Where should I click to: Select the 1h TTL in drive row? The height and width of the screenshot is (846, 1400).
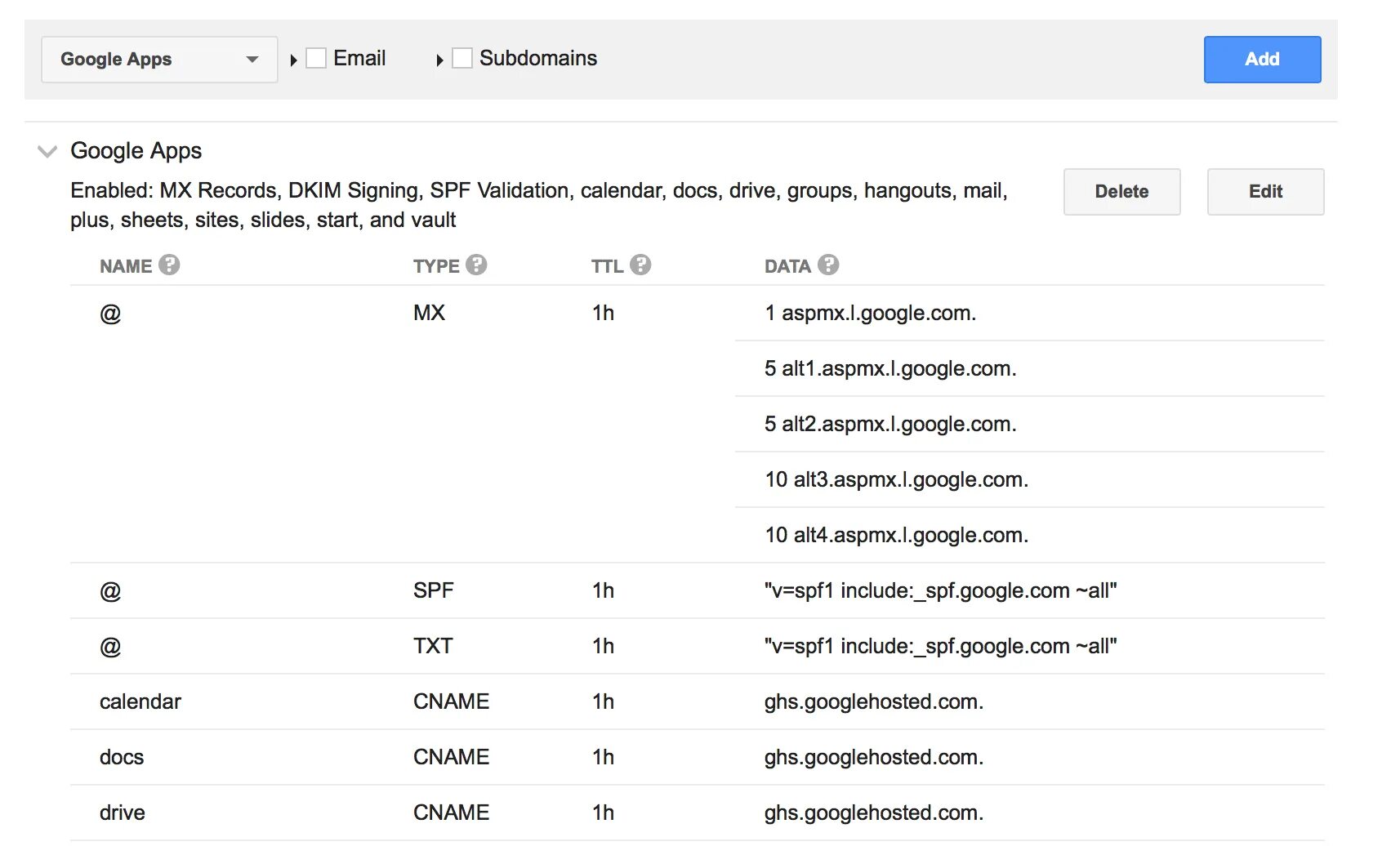pos(603,813)
